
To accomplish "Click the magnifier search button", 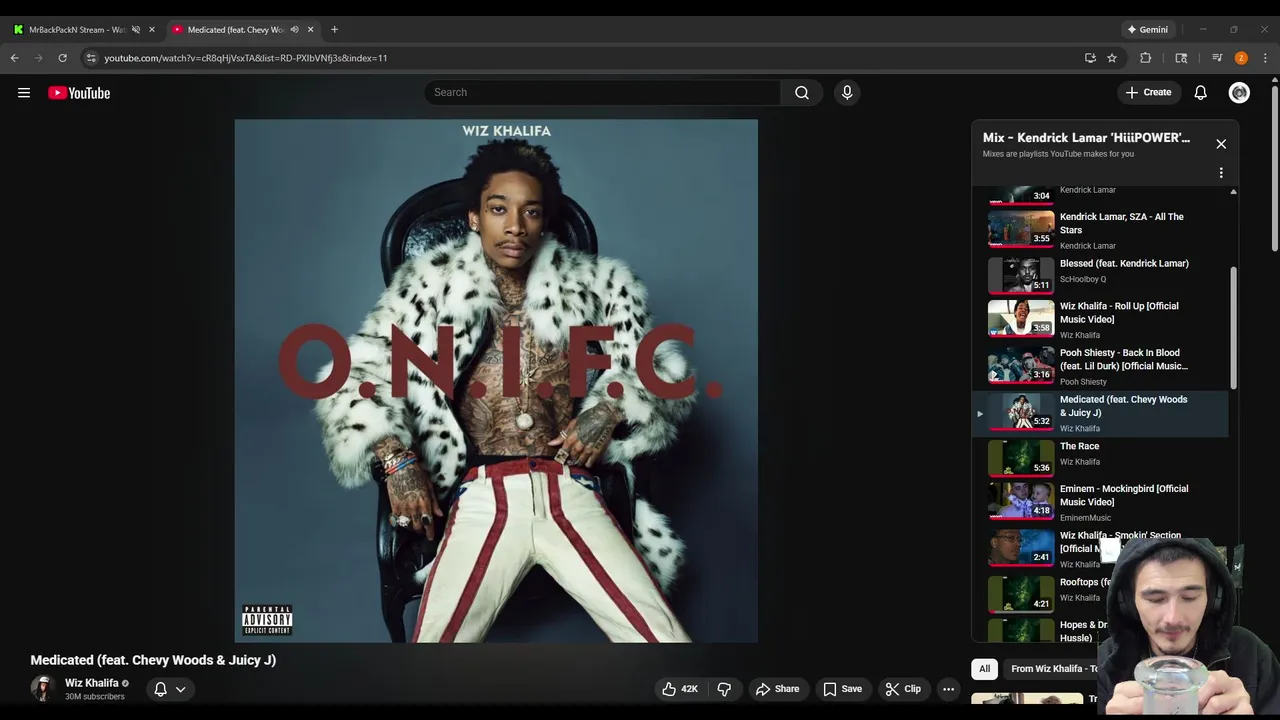I will pos(802,92).
